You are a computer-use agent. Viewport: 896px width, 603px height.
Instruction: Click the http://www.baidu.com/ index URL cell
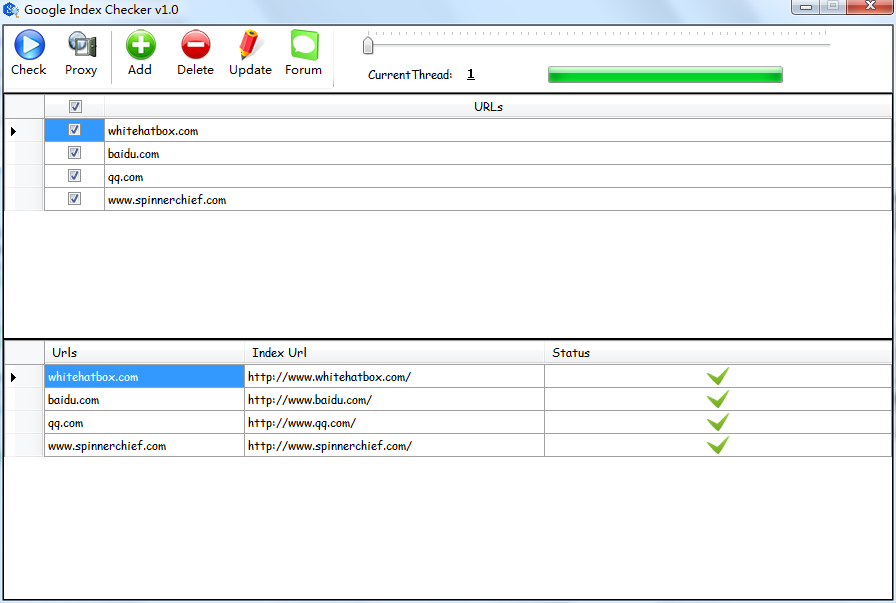(310, 400)
